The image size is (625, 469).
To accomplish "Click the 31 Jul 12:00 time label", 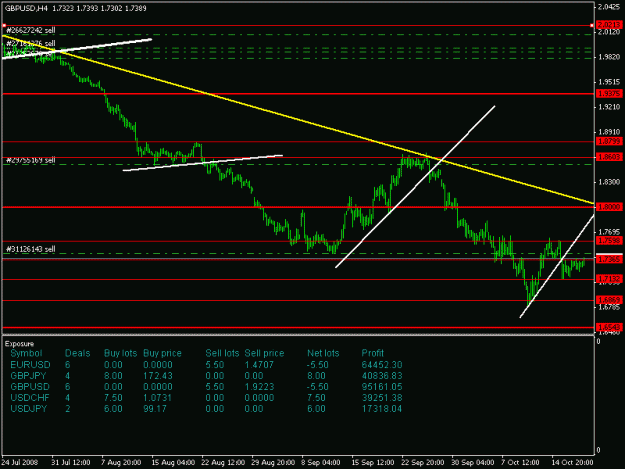I will pos(71,462).
